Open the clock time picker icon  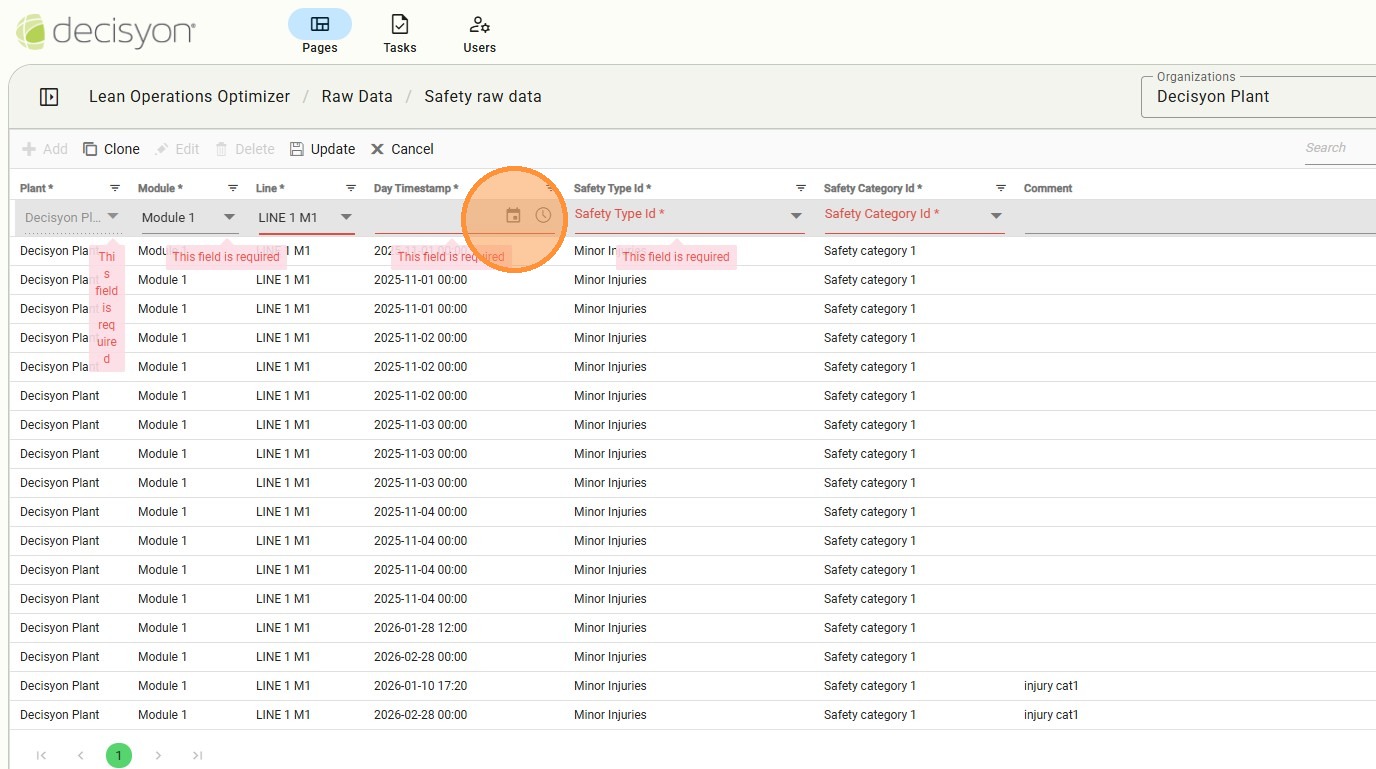point(543,216)
